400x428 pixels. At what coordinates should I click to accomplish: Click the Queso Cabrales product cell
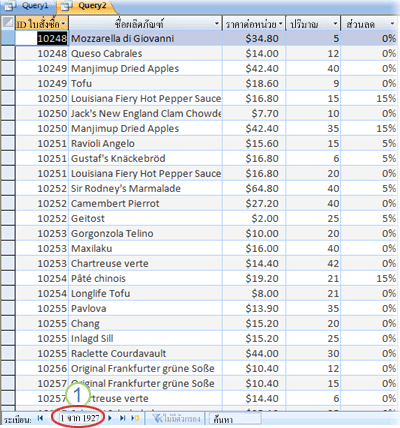click(145, 53)
